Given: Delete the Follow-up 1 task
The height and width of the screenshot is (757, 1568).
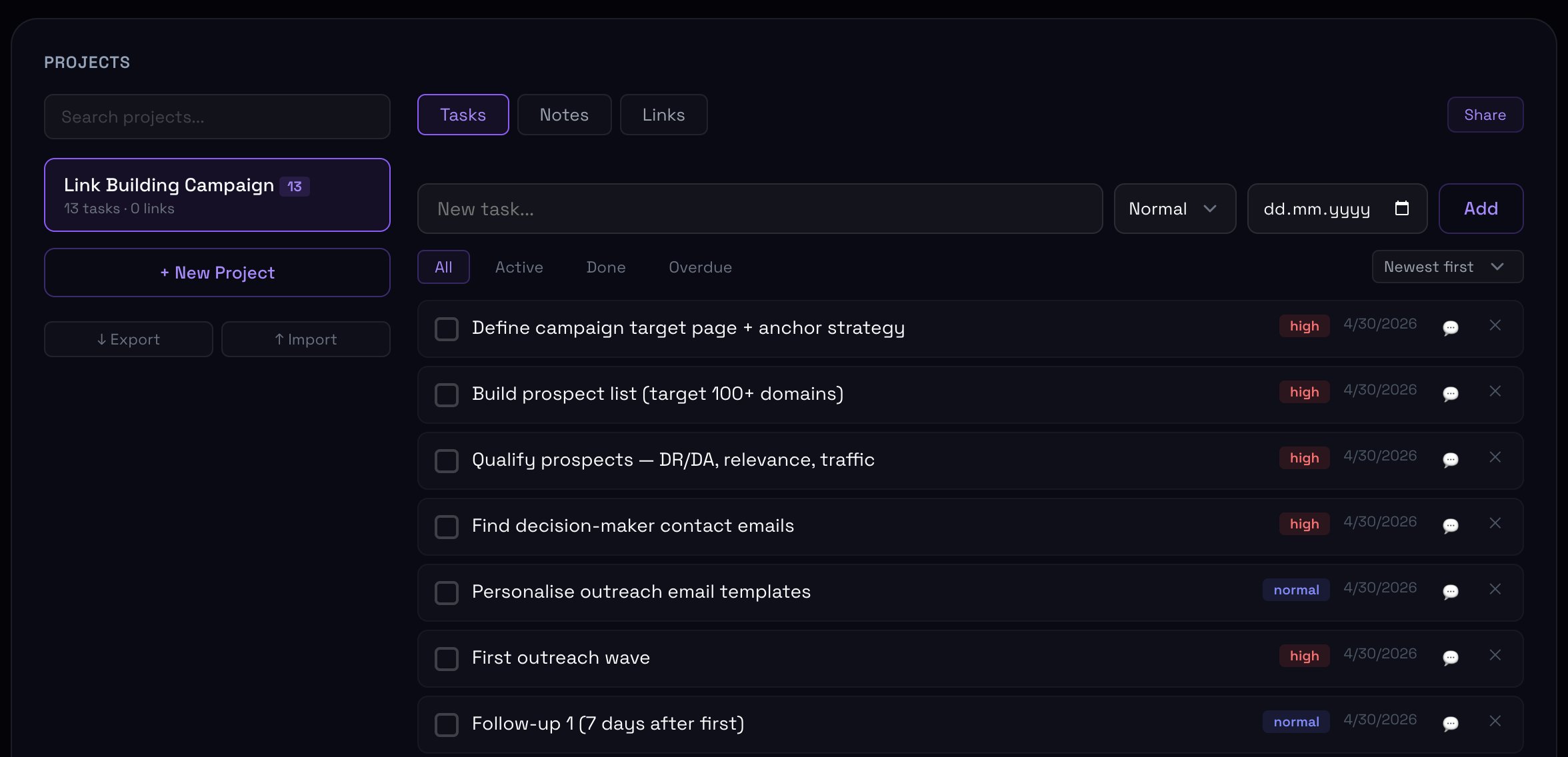Looking at the screenshot, I should pos(1495,721).
